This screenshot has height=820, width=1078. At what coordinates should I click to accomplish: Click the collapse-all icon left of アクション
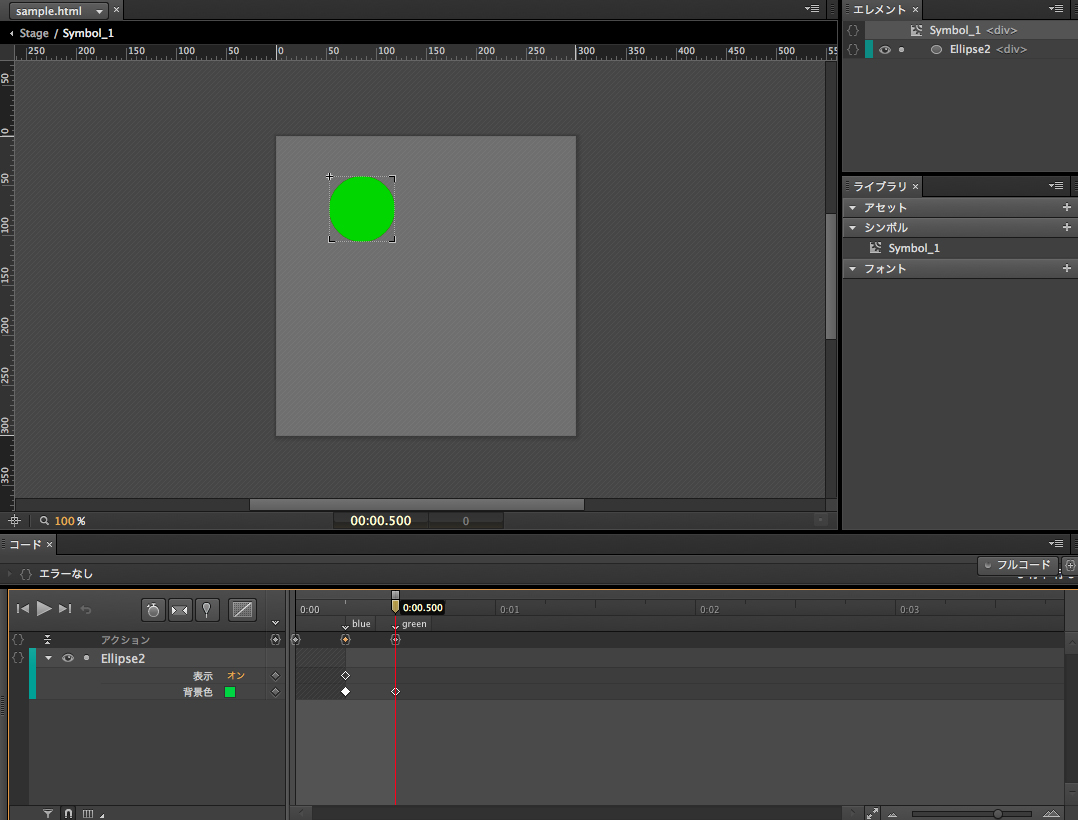click(x=47, y=640)
